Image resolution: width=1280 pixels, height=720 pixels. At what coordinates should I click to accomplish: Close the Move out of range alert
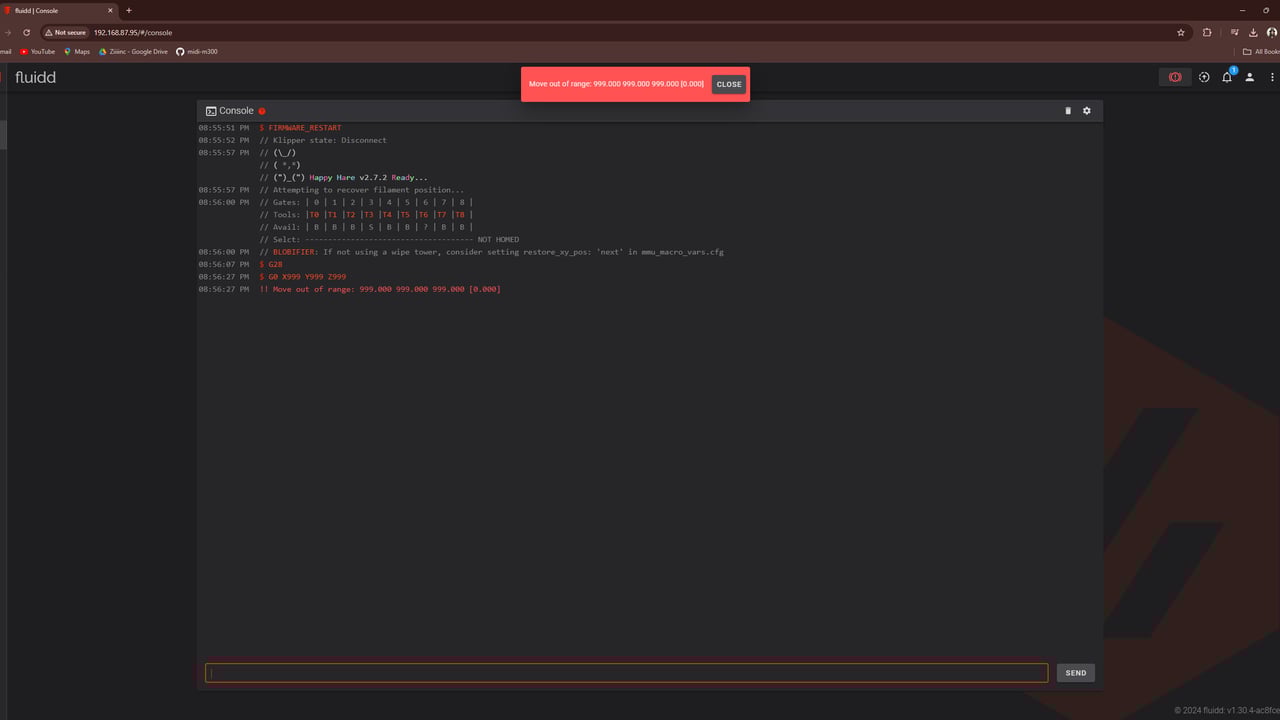tap(729, 84)
